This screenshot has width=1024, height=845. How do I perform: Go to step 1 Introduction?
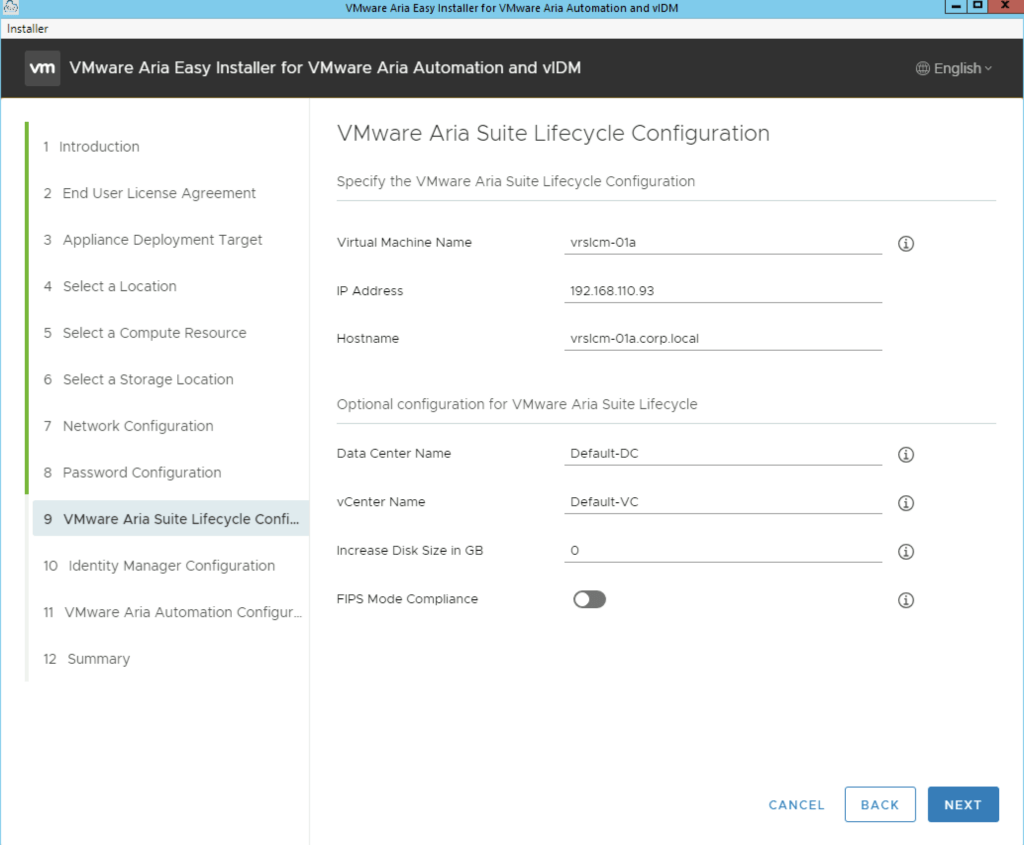pos(91,146)
